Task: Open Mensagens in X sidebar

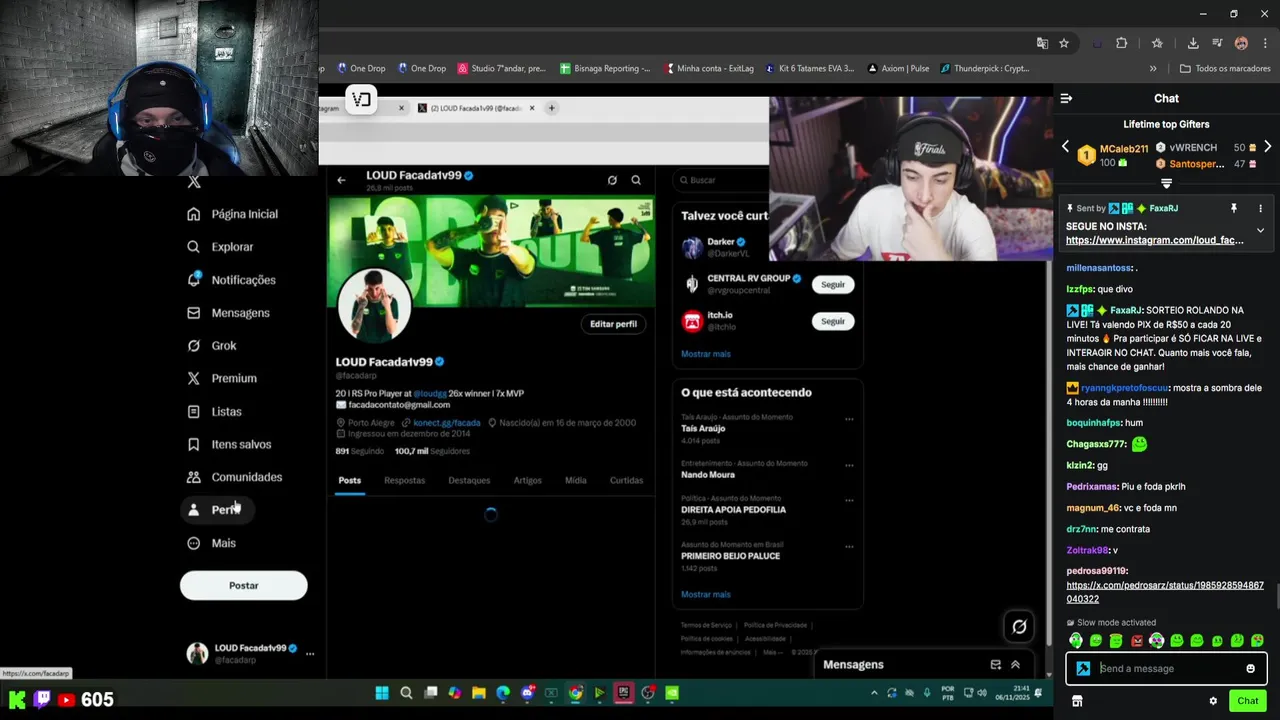Action: coord(229,313)
